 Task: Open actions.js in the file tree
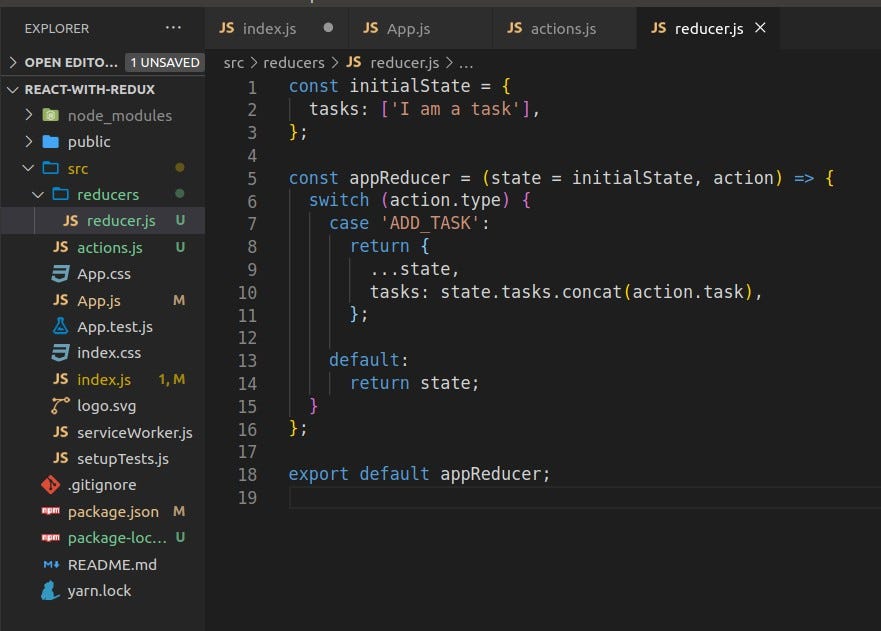tap(109, 247)
